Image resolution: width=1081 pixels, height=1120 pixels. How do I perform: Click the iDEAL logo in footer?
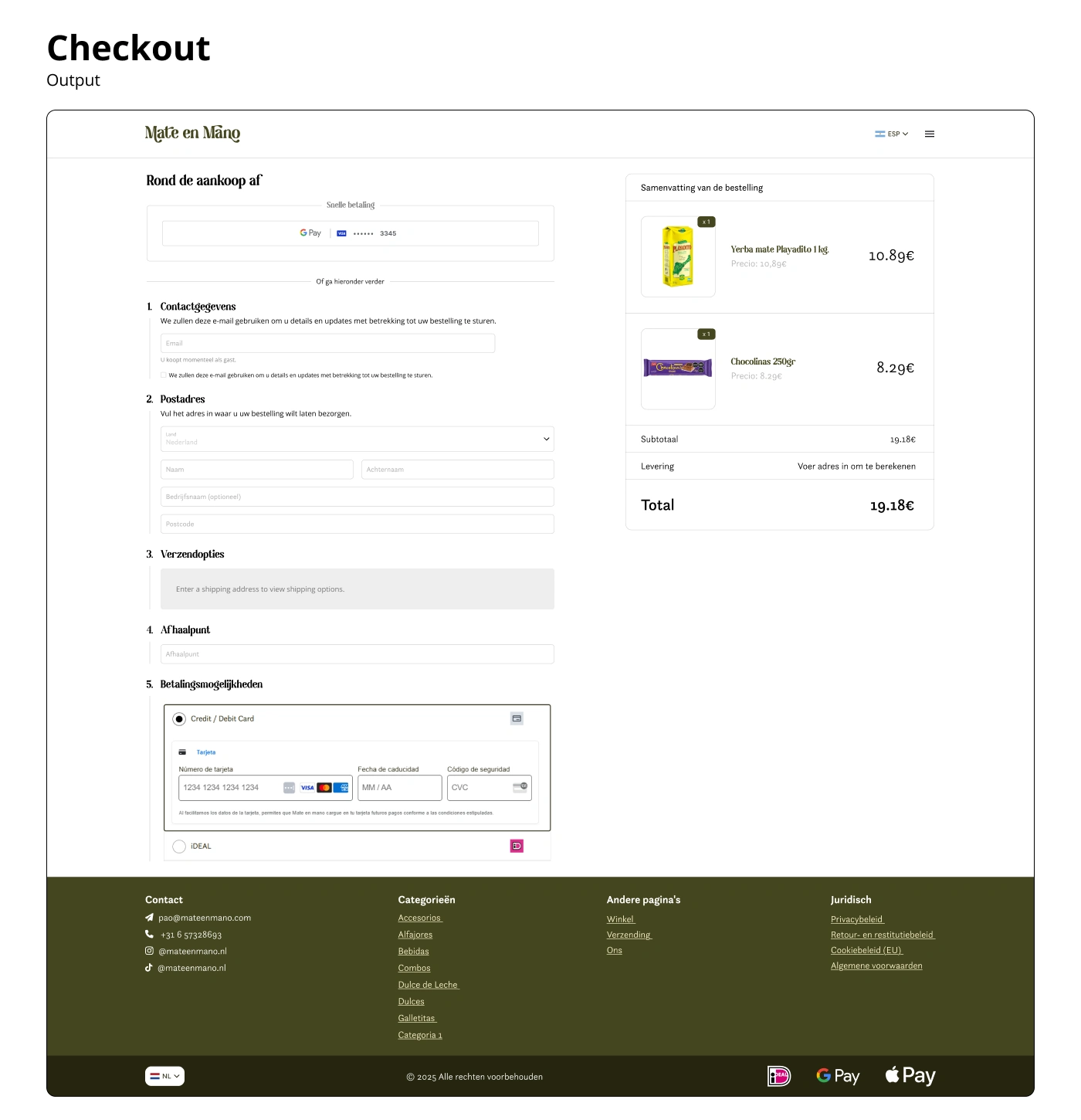(x=779, y=1076)
